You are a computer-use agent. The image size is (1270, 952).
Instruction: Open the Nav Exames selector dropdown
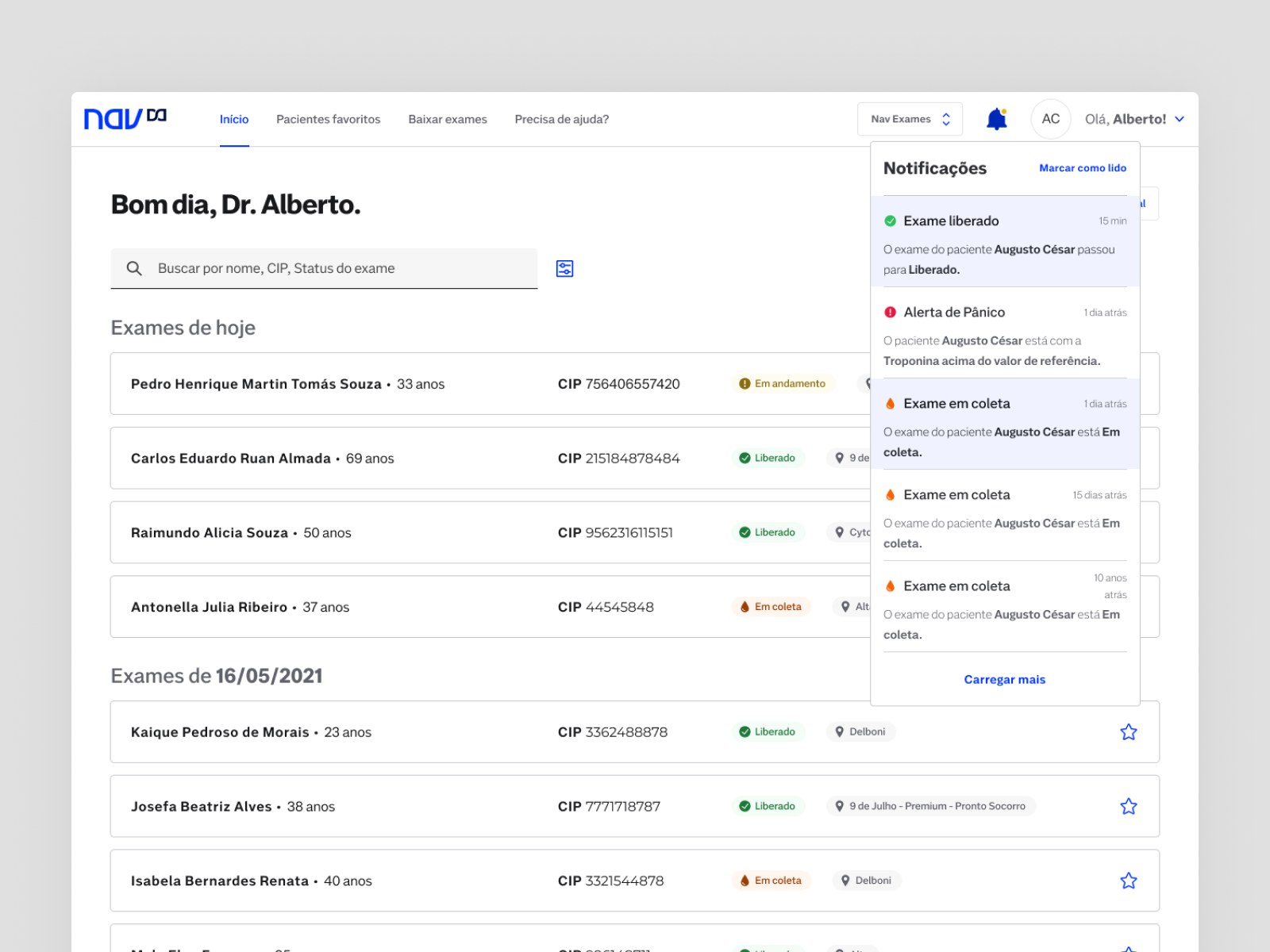click(910, 119)
